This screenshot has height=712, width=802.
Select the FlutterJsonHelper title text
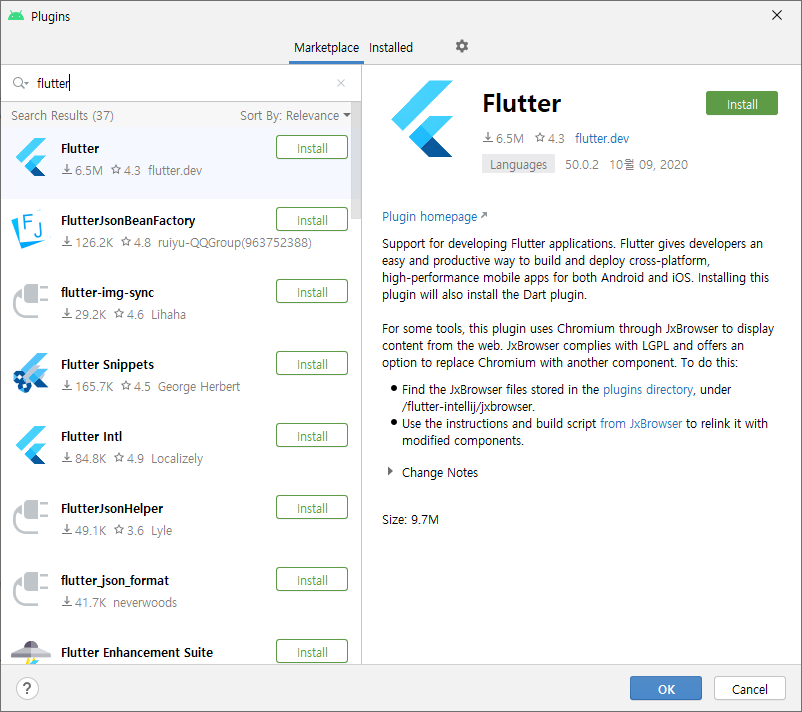point(112,508)
